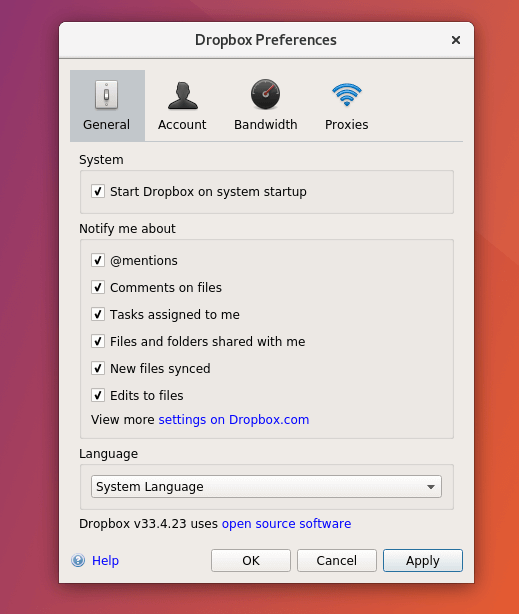Apply the preference changes
Screen dimensions: 519x614
coord(423,560)
